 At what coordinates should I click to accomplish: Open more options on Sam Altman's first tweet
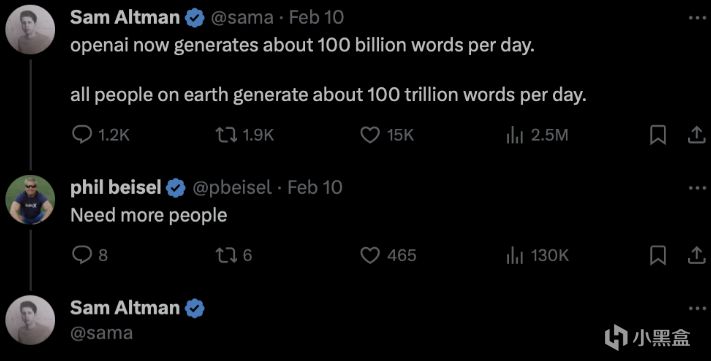tap(697, 18)
